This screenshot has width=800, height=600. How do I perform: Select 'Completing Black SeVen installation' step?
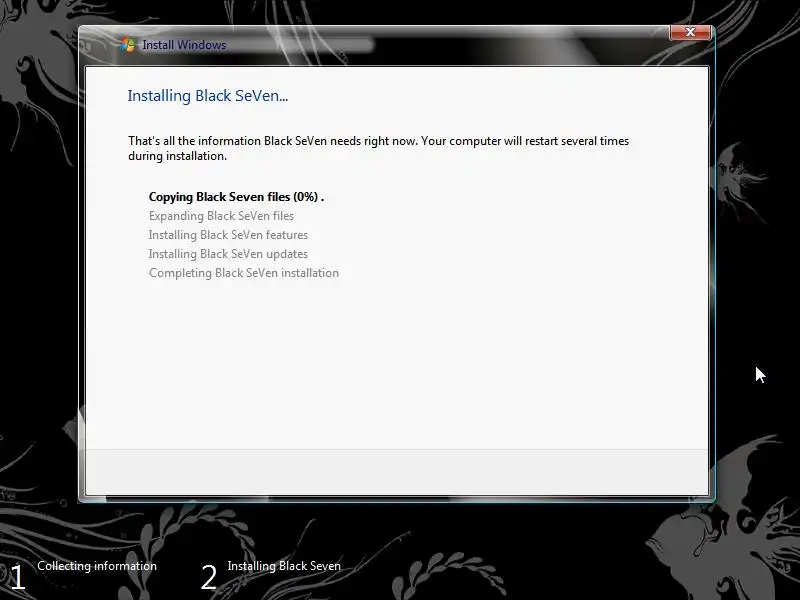[x=243, y=273]
